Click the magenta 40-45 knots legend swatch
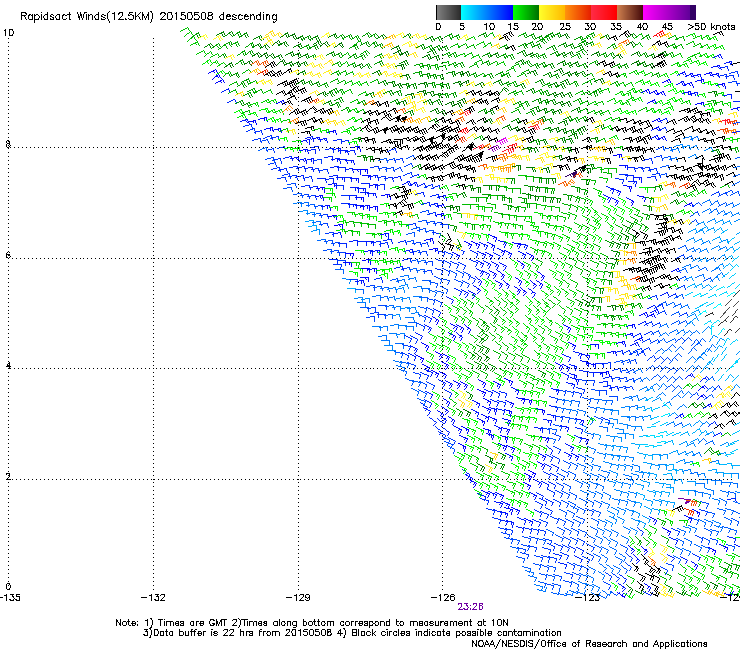The width and height of the screenshot is (740, 650). [656, 12]
